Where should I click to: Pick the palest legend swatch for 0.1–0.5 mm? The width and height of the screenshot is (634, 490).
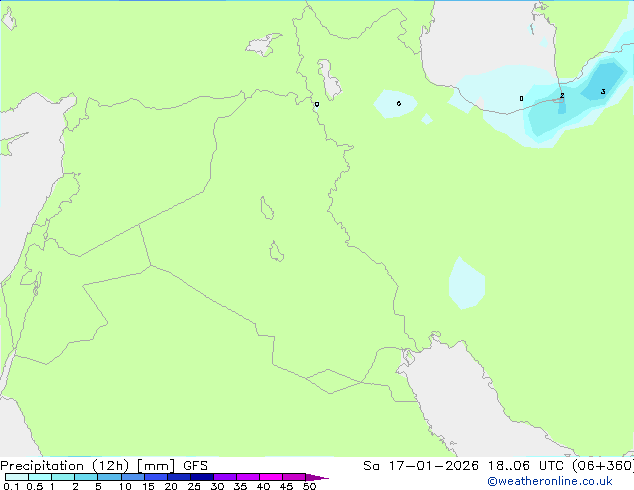point(17,477)
